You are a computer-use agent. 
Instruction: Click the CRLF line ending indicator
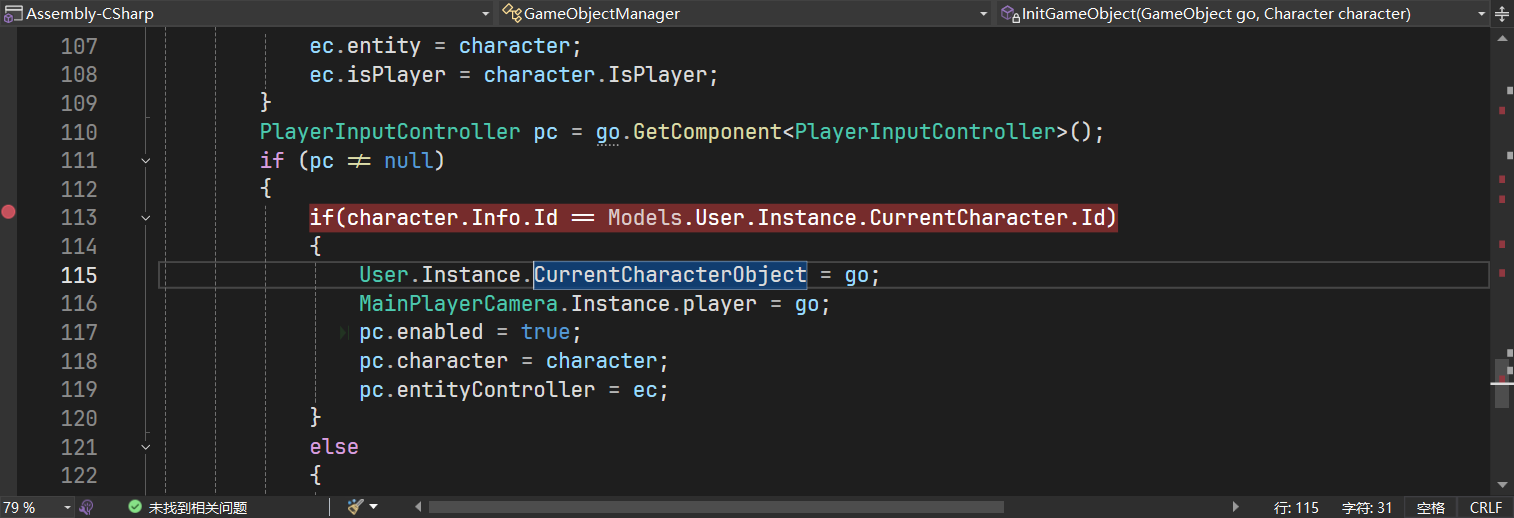point(1485,507)
